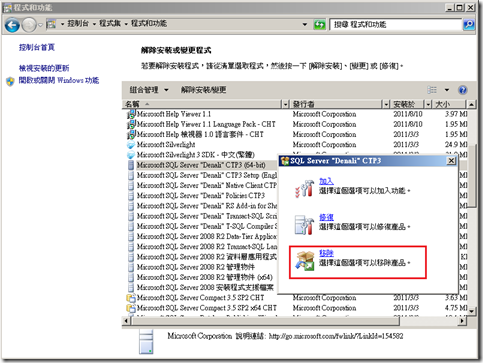The width and height of the screenshot is (483, 363).
Task: Open the 名稱 column filter dropdown
Action: [x=285, y=104]
